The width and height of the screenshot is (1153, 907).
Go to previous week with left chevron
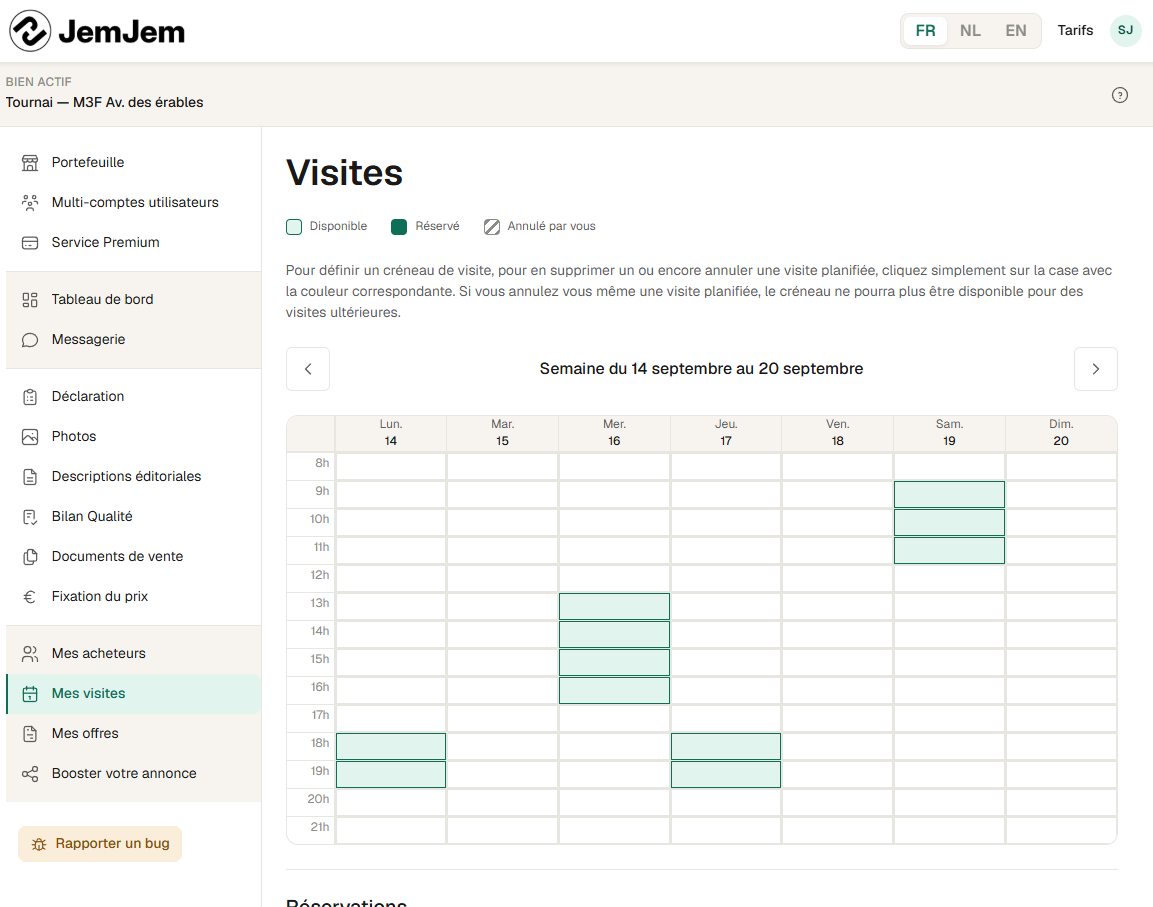[x=307, y=369]
